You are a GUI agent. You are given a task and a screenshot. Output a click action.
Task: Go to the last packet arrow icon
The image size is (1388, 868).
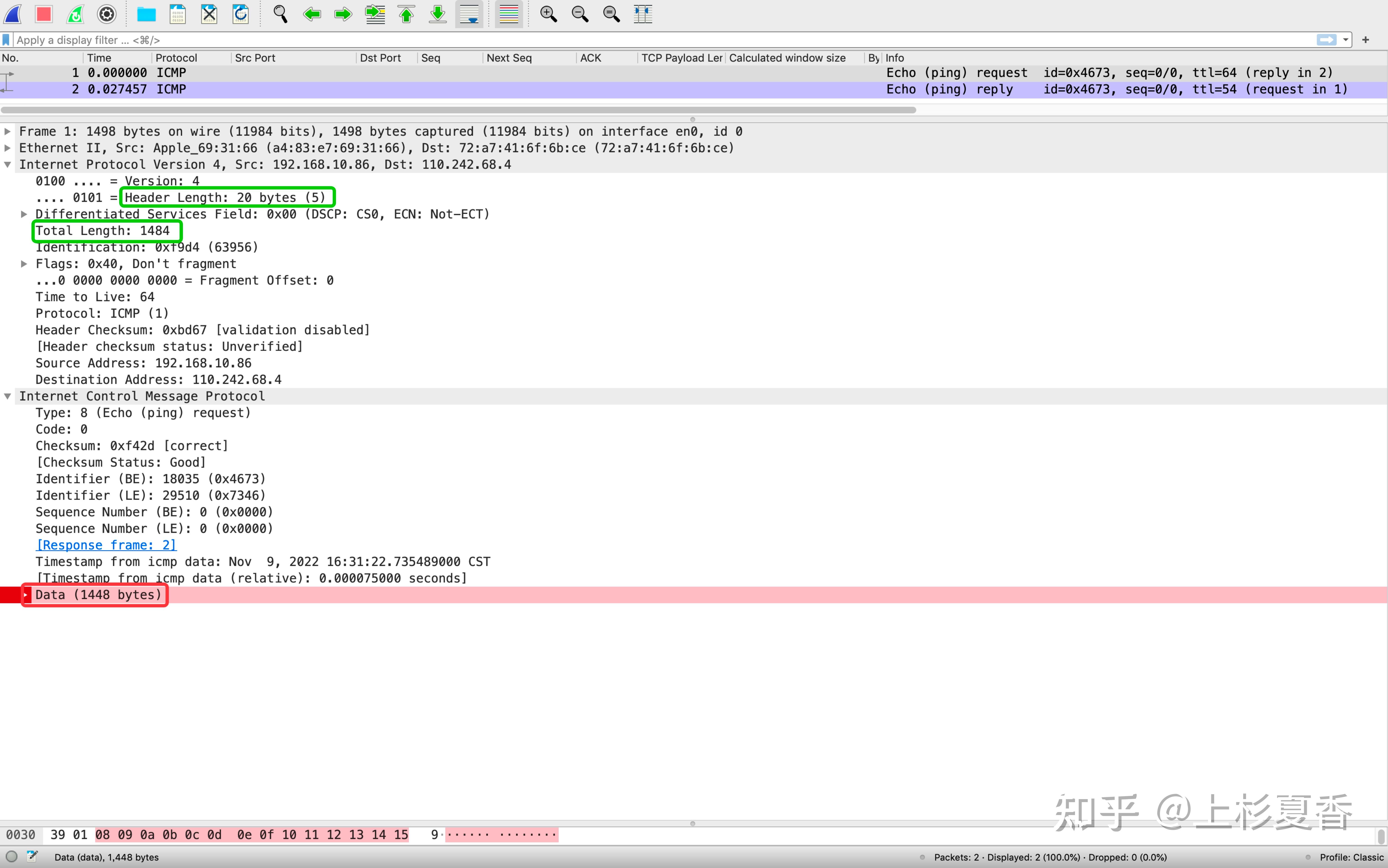click(438, 14)
